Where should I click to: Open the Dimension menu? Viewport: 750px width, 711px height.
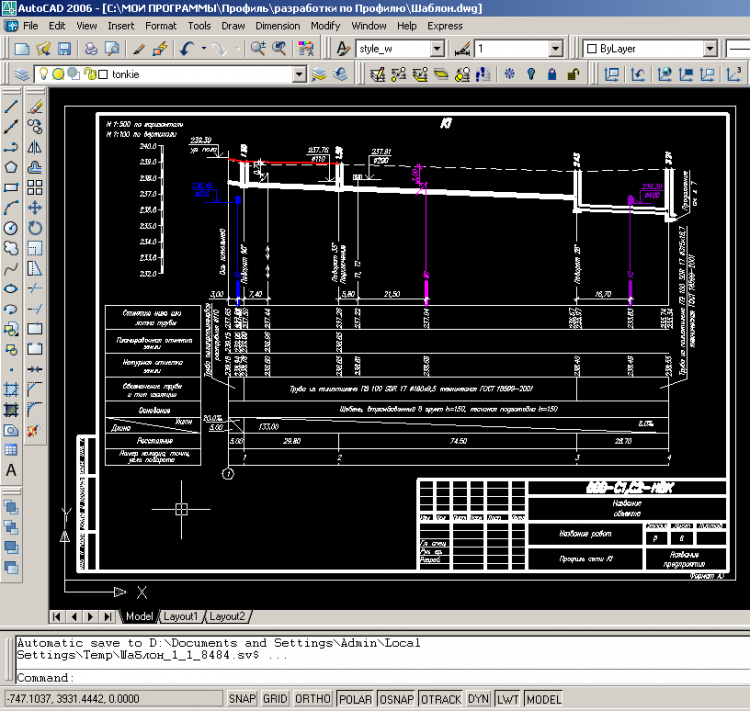(x=277, y=25)
